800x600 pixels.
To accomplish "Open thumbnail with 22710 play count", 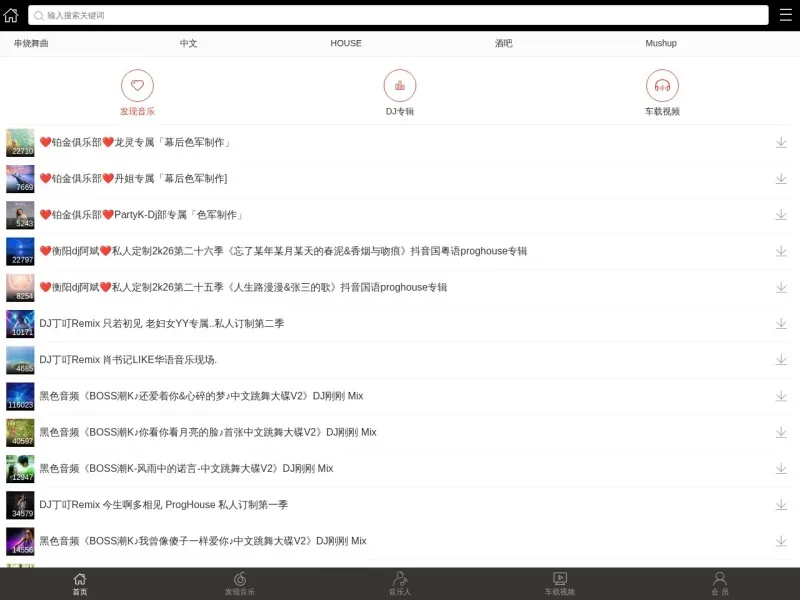I will click(20, 142).
